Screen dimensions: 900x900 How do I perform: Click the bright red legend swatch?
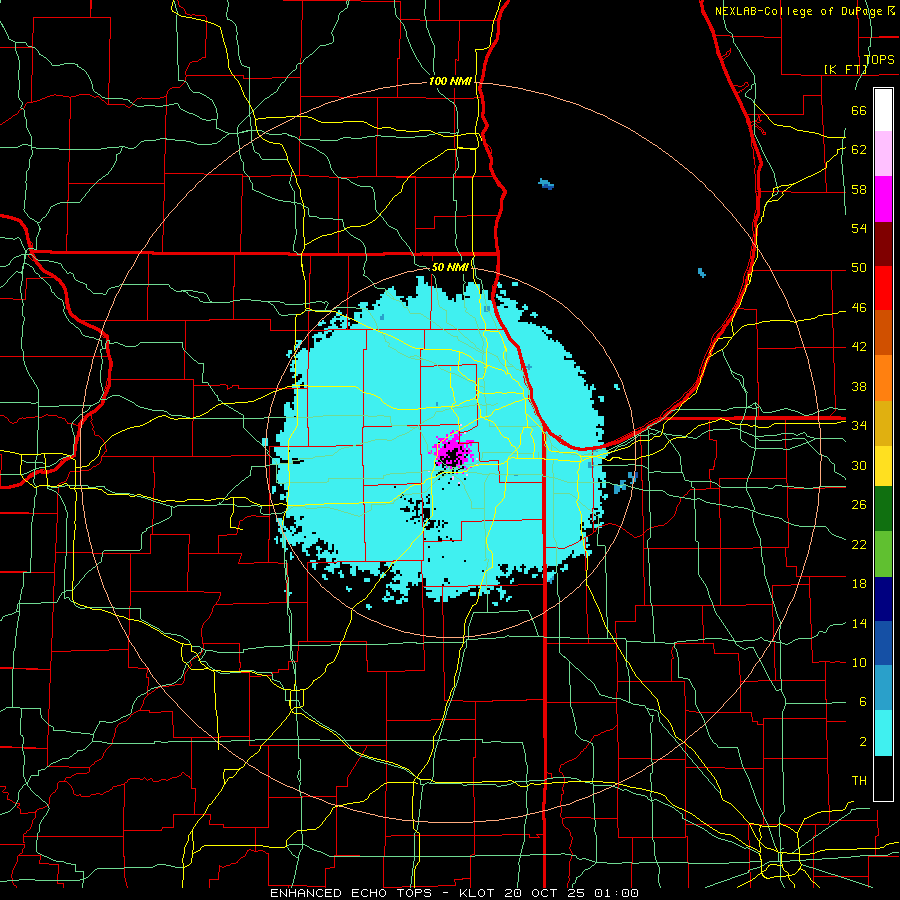883,288
